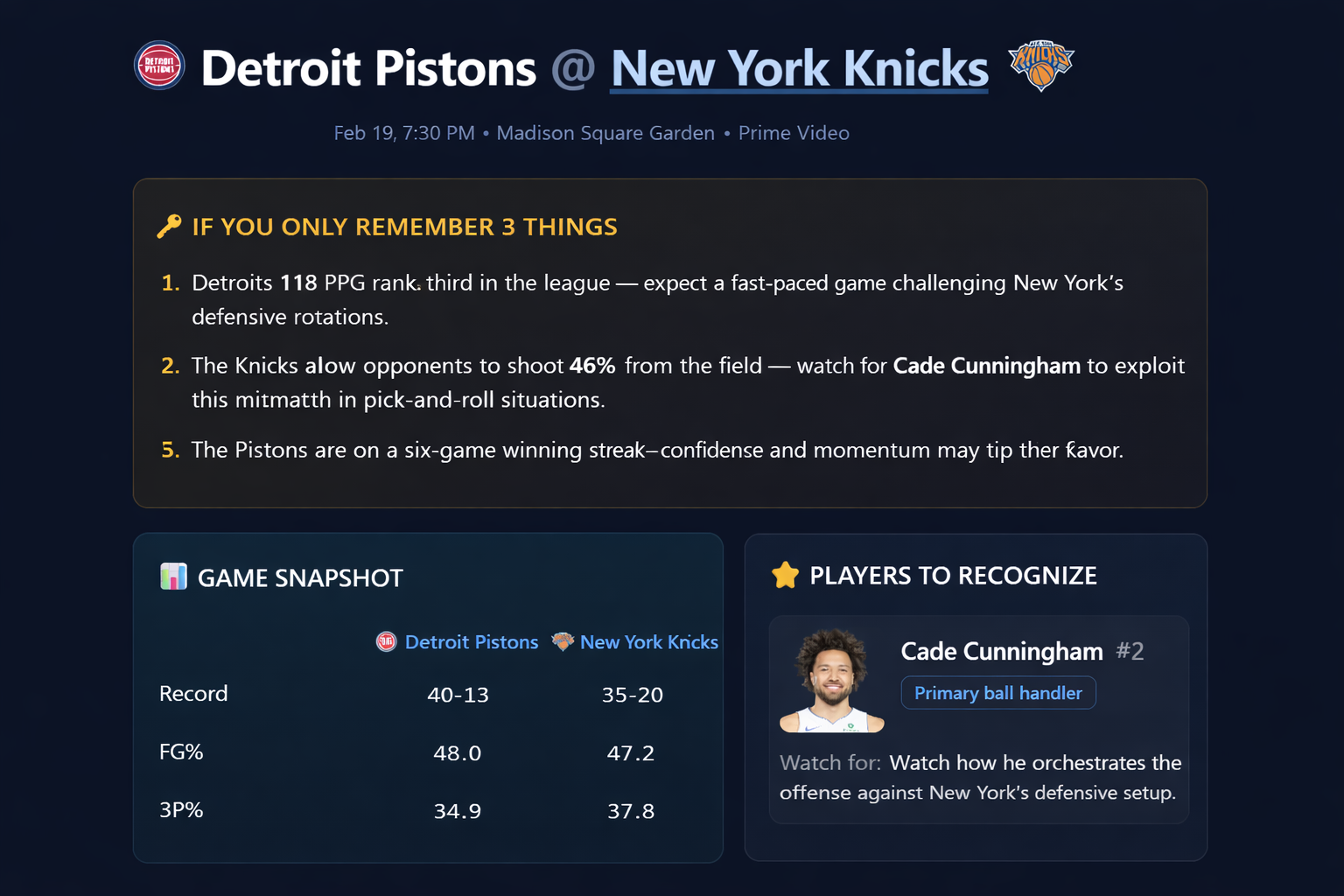Click Pistons record value 40-13
1344x896 pixels.
[458, 695]
